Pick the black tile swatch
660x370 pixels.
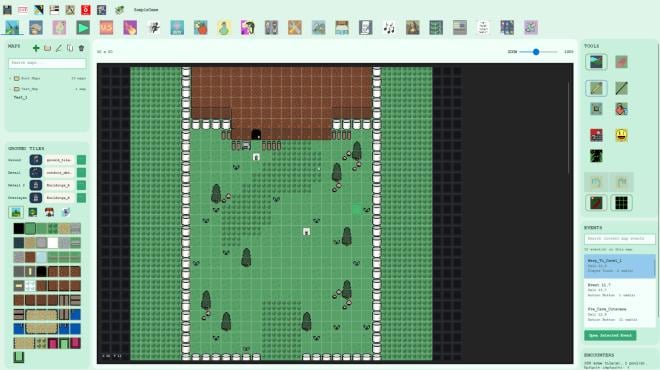(x=19, y=229)
